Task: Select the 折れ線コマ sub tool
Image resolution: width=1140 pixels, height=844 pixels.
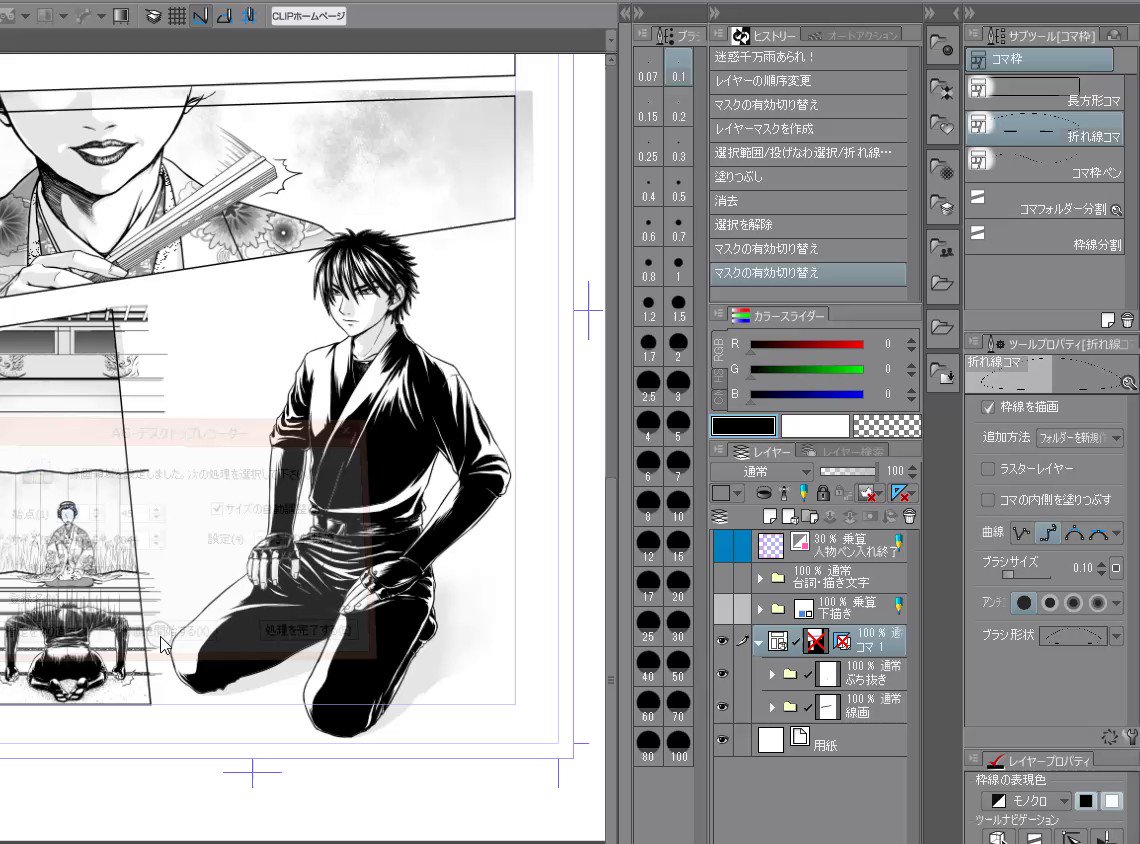Action: pyautogui.click(x=1044, y=128)
